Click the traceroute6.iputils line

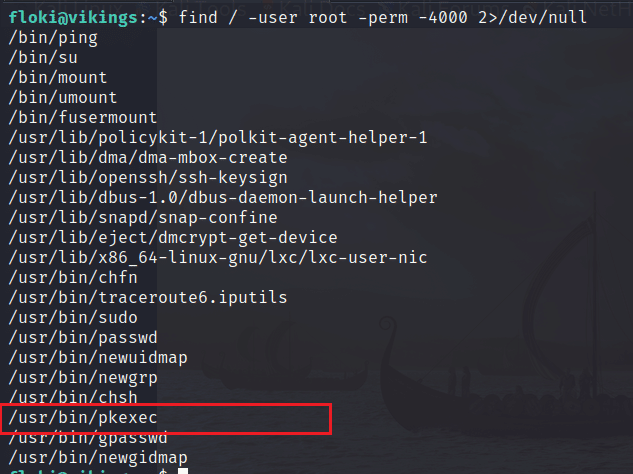coord(148,298)
